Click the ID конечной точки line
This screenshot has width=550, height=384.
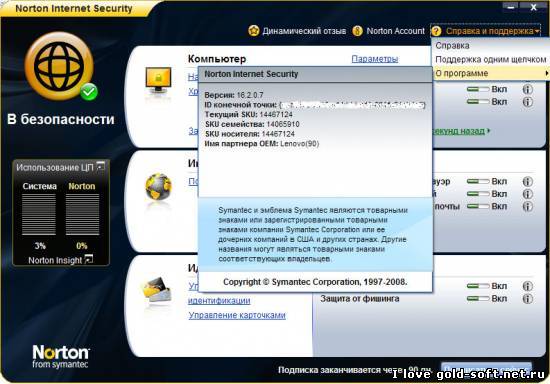click(315, 105)
